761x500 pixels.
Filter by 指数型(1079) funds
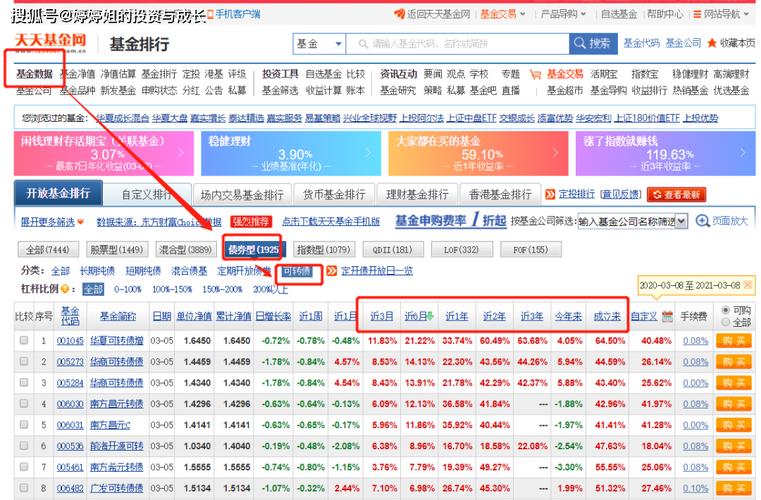tap(324, 250)
